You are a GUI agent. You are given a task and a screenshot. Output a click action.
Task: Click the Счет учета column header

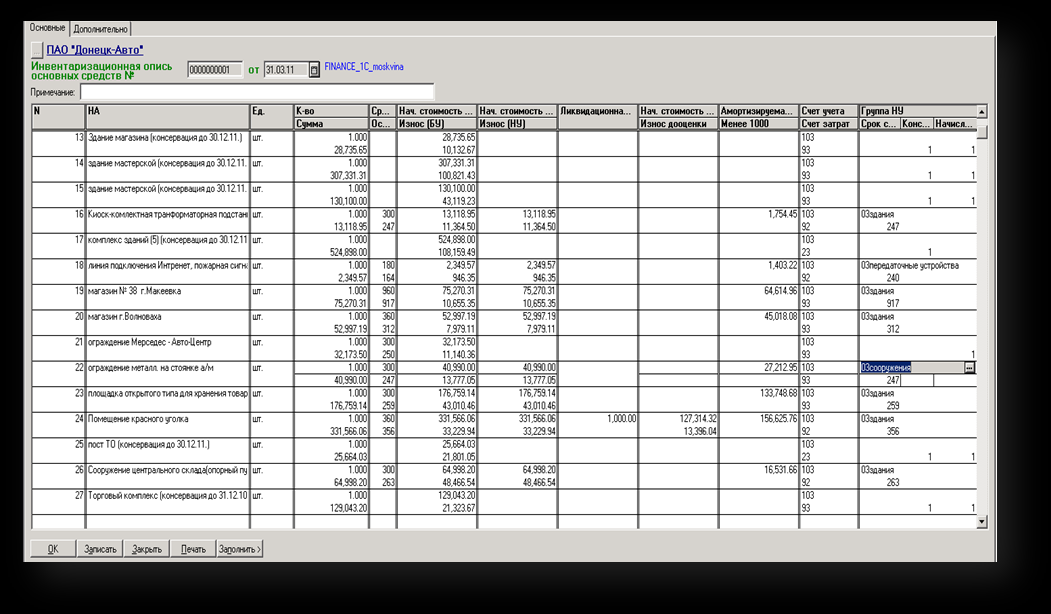(828, 111)
